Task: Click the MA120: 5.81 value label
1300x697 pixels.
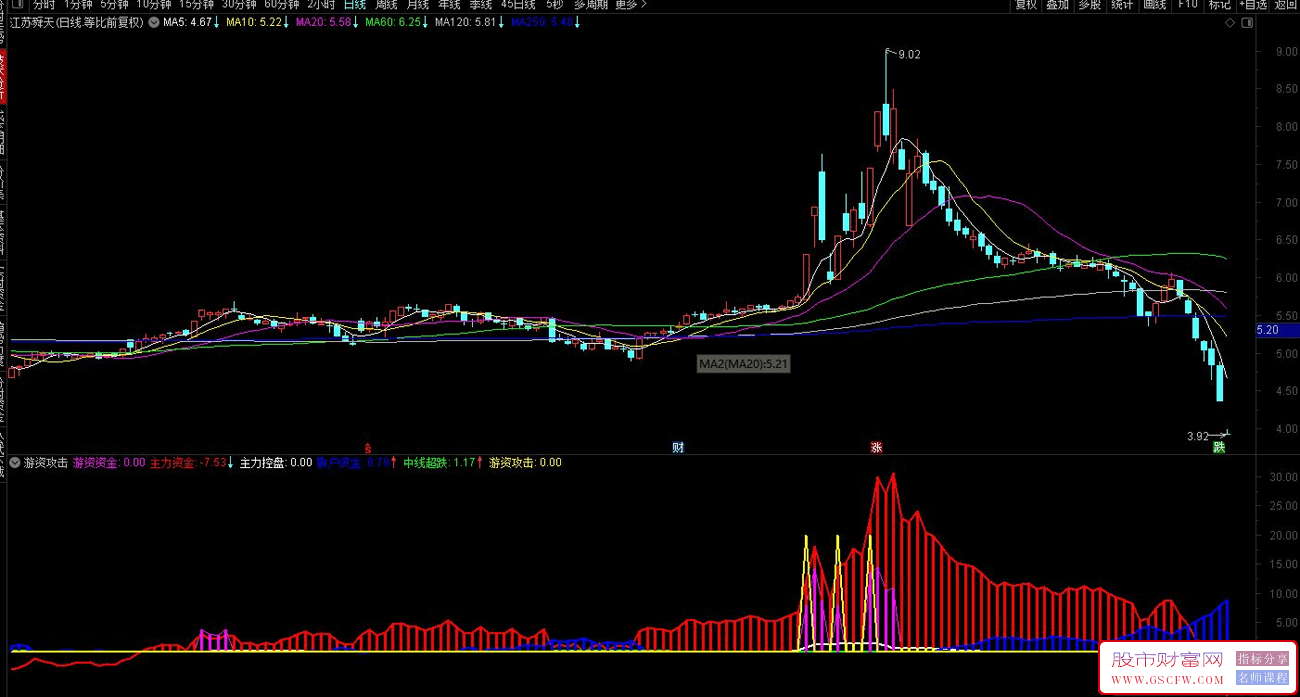Action: 465,22
